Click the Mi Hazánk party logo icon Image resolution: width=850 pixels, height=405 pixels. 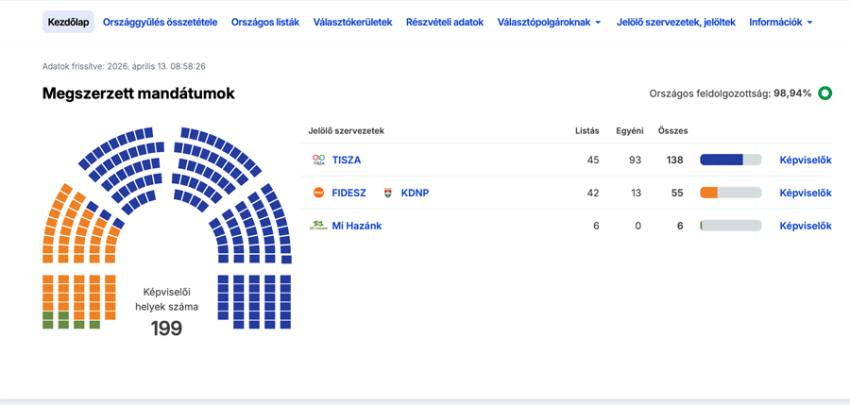pos(318,226)
